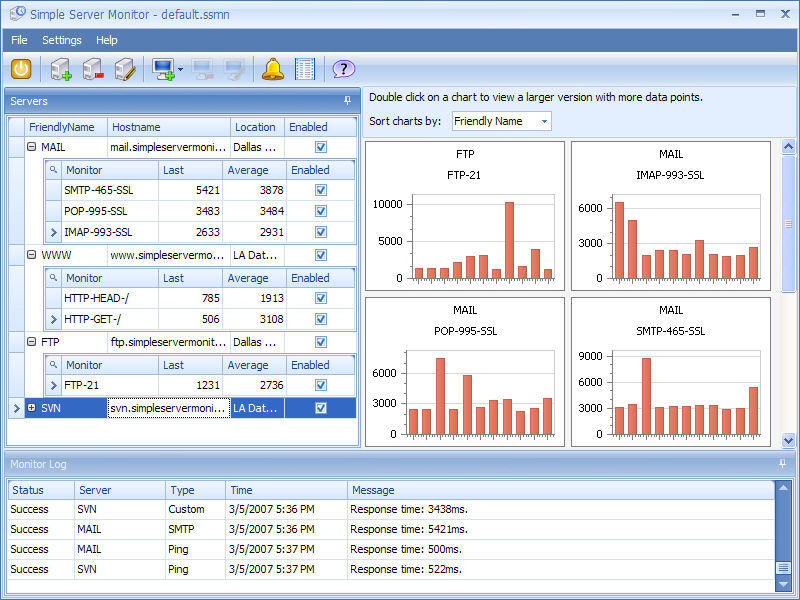
Task: Open the Sort charts by dropdown
Action: click(x=501, y=121)
